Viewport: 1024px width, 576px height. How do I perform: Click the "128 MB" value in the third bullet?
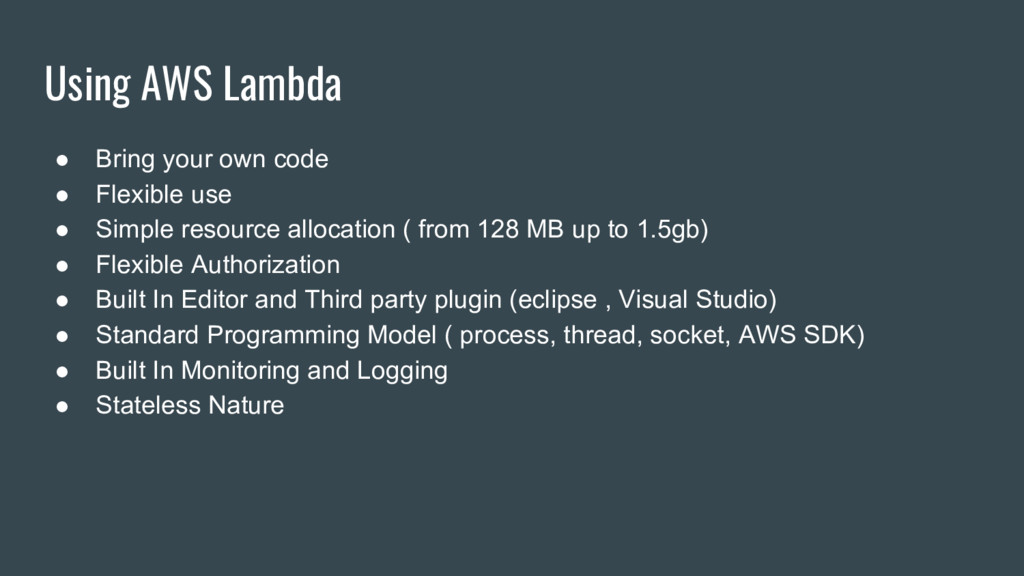click(x=520, y=229)
